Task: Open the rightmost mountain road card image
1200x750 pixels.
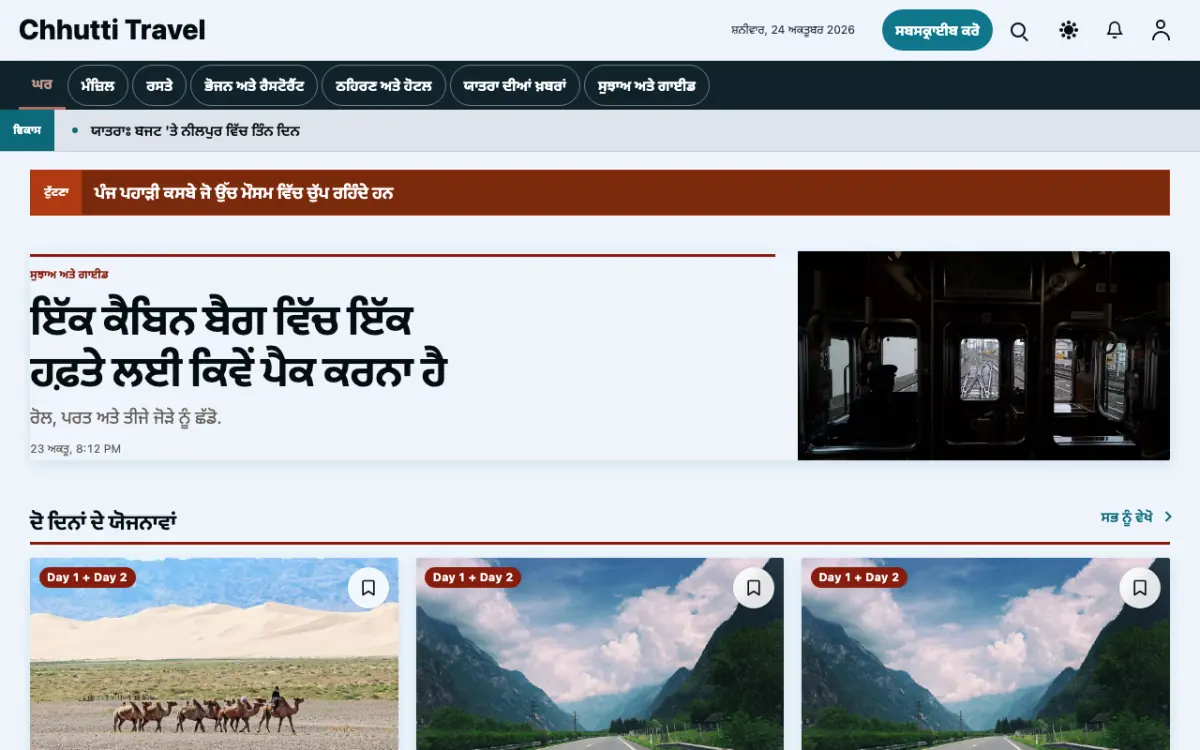Action: coord(986,654)
